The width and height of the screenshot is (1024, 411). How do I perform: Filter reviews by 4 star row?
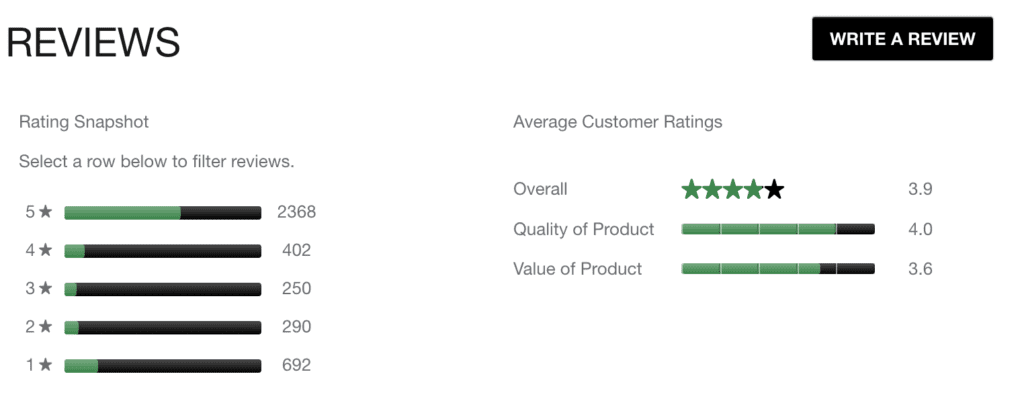point(170,250)
